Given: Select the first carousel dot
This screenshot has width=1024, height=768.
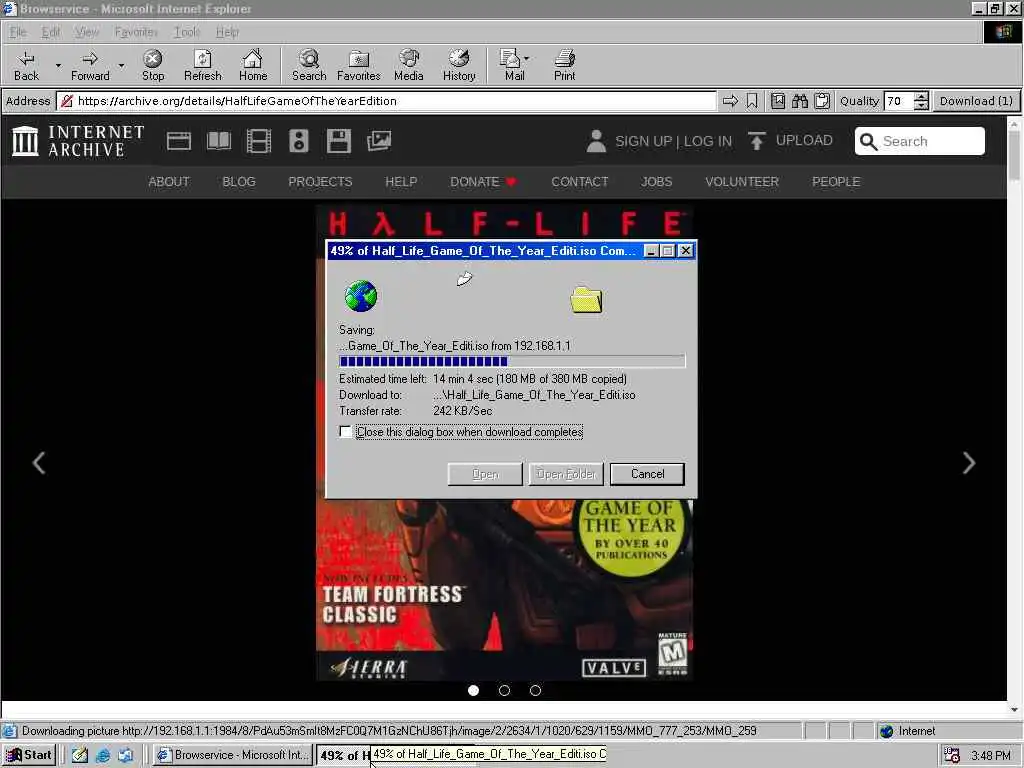Looking at the screenshot, I should 473,690.
